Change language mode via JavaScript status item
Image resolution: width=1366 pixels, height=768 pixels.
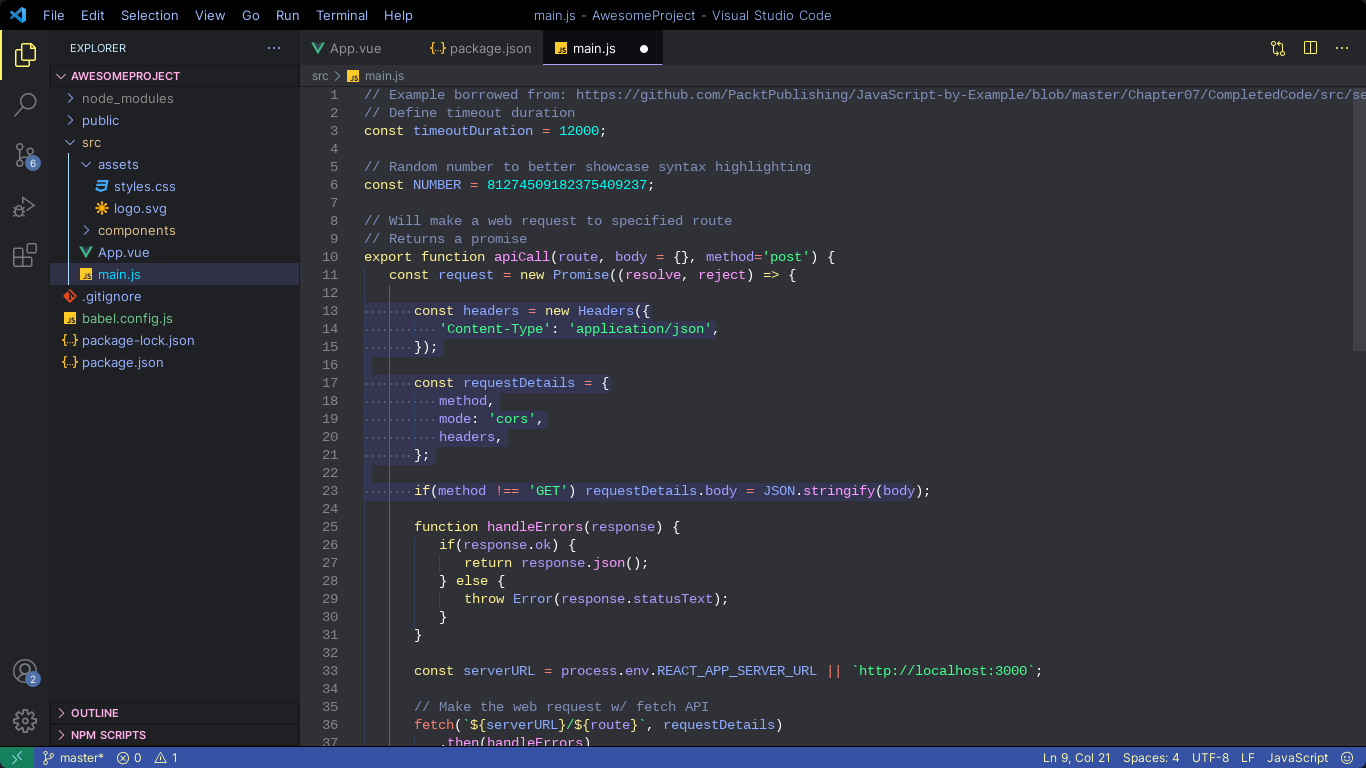pos(1298,758)
